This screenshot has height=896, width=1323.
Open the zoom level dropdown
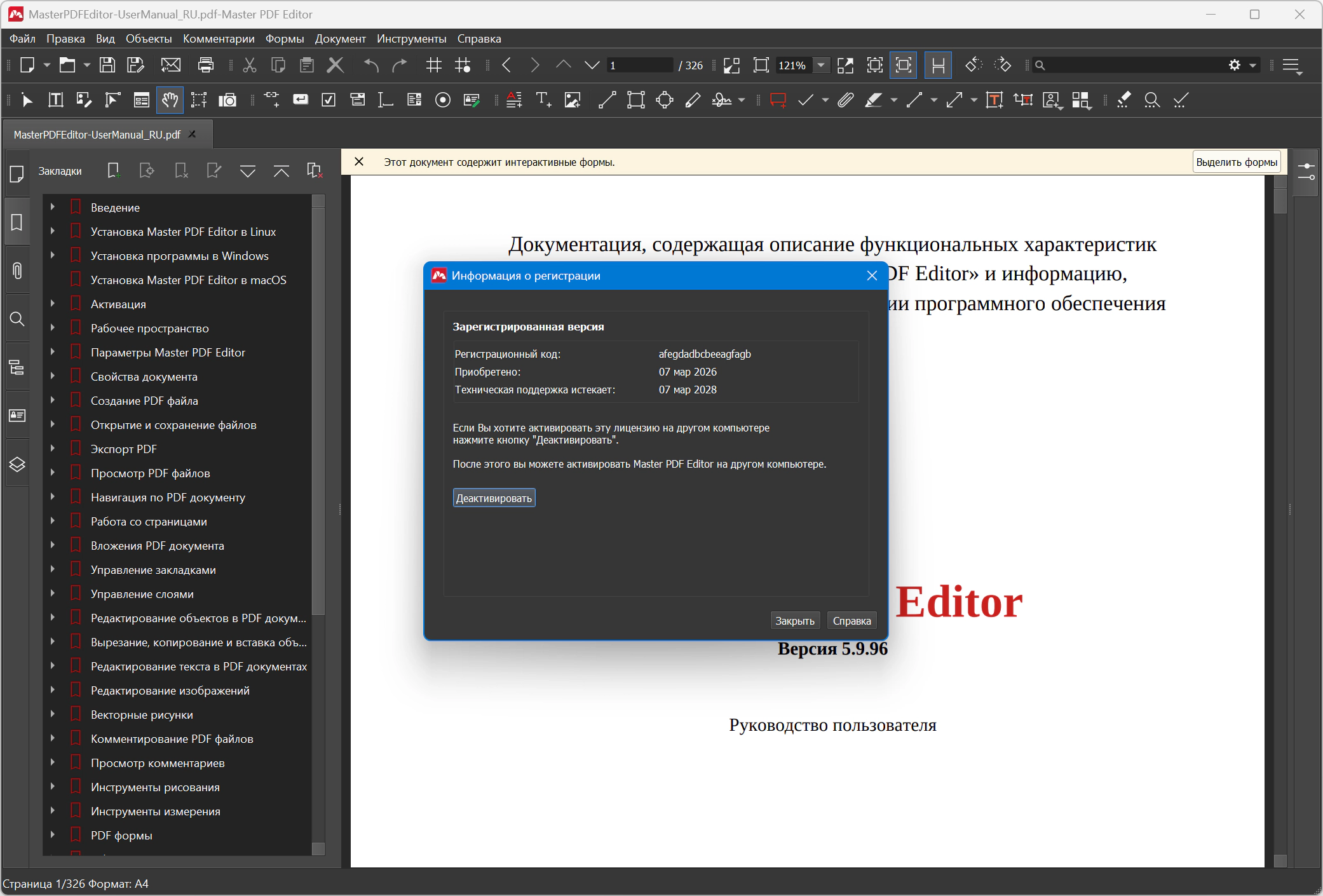[x=821, y=65]
